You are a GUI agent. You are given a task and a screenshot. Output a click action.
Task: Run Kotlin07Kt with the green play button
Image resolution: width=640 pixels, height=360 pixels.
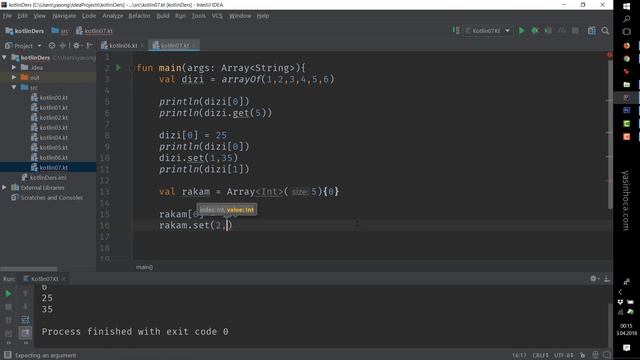point(521,31)
